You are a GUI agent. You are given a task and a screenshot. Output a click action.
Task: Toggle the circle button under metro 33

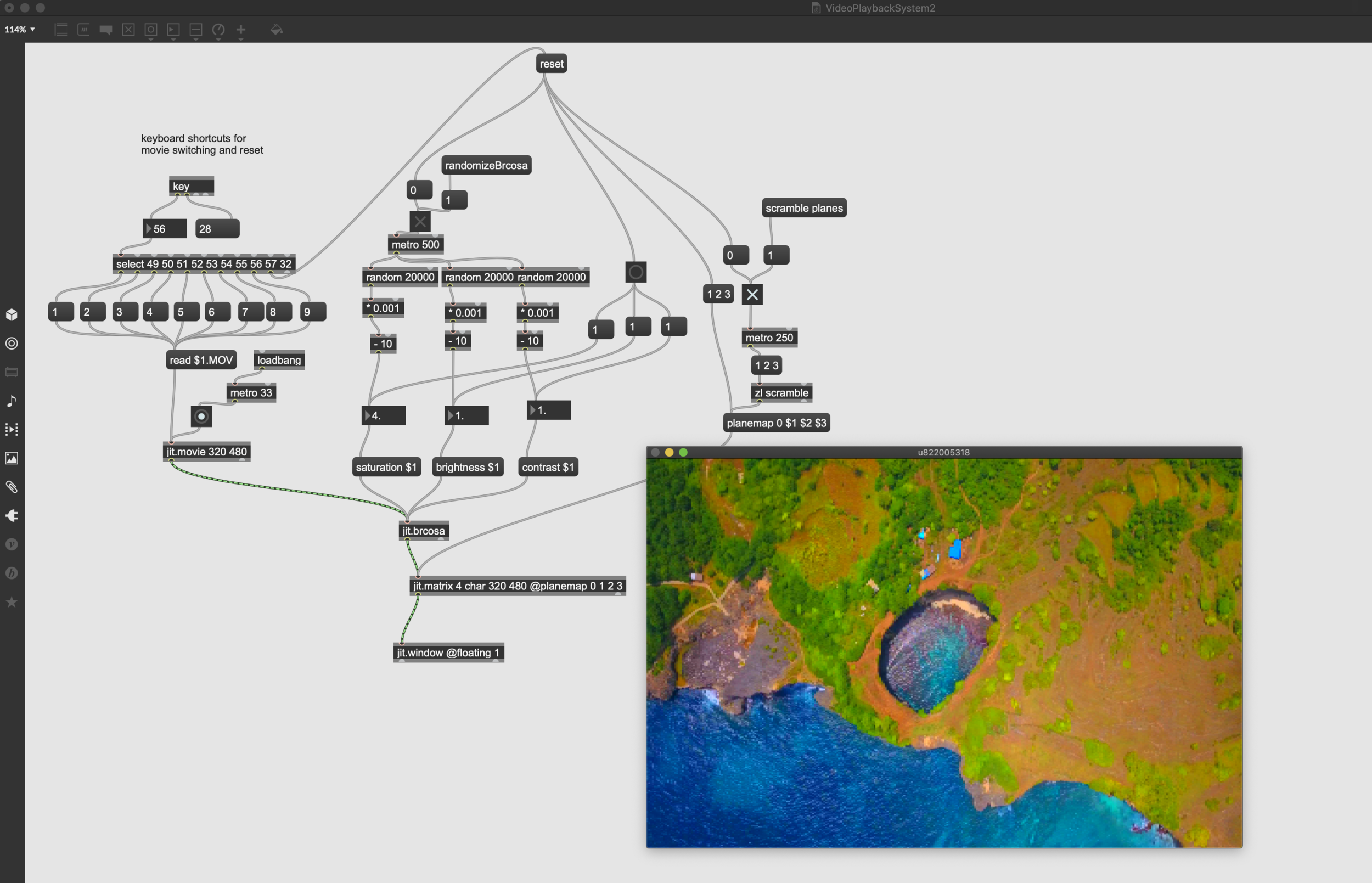(x=201, y=417)
